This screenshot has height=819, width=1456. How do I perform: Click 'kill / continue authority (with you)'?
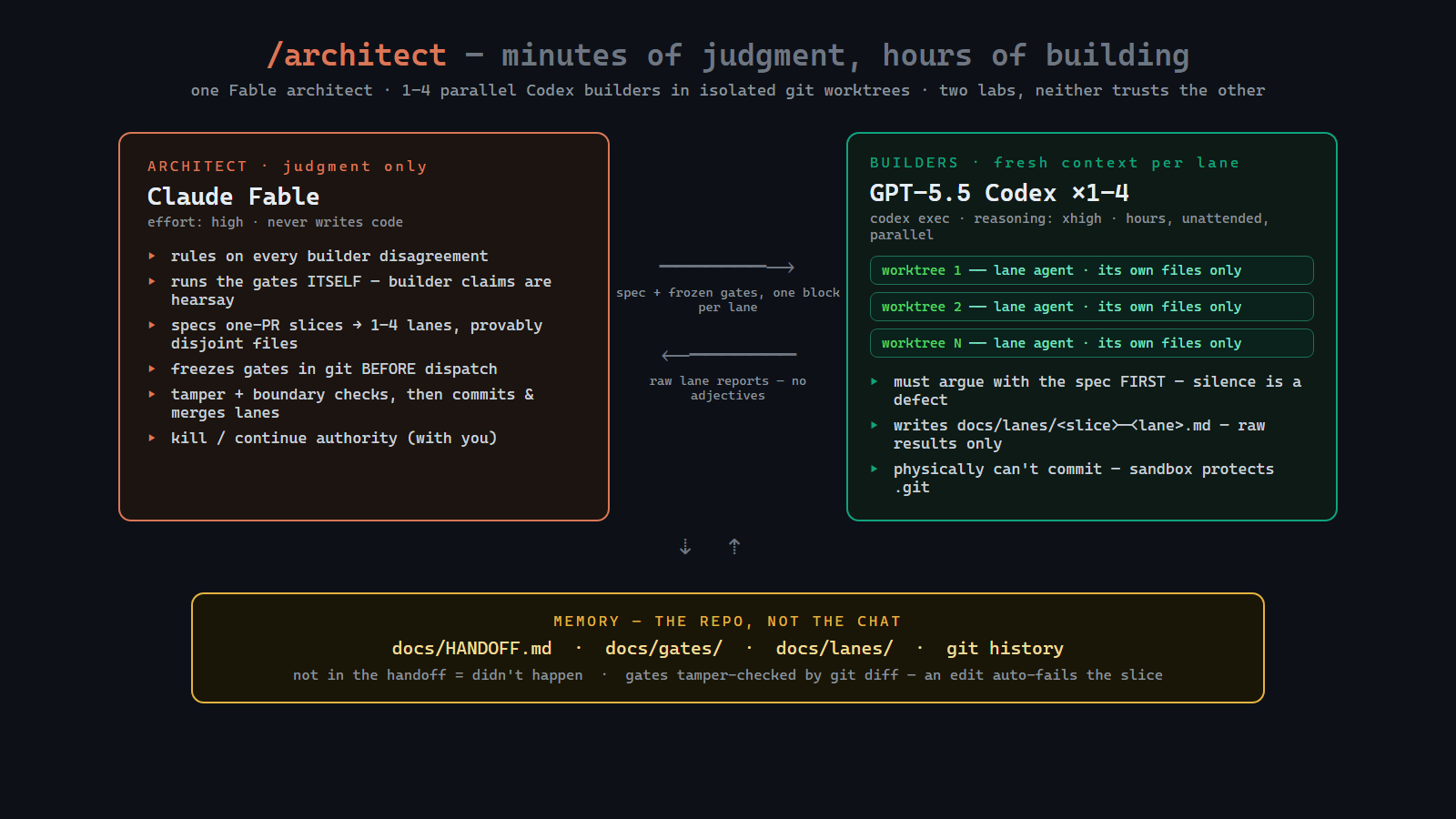[x=334, y=439]
